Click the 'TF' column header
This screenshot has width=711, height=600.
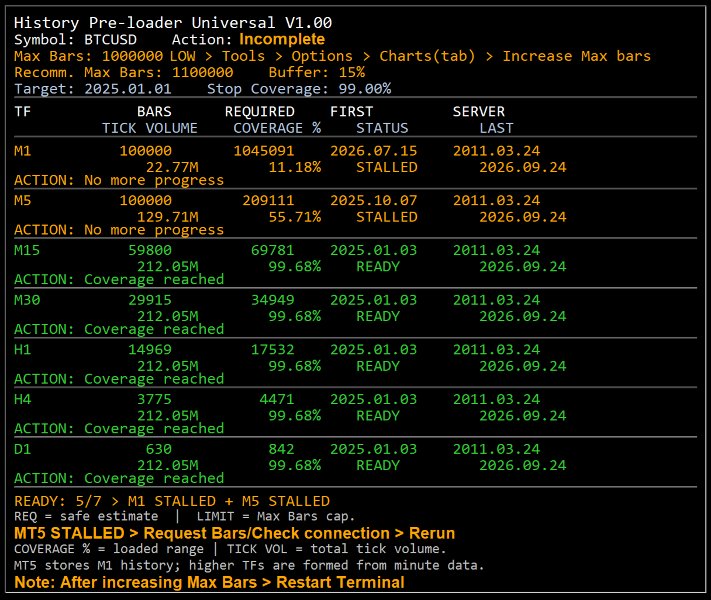tap(23, 112)
